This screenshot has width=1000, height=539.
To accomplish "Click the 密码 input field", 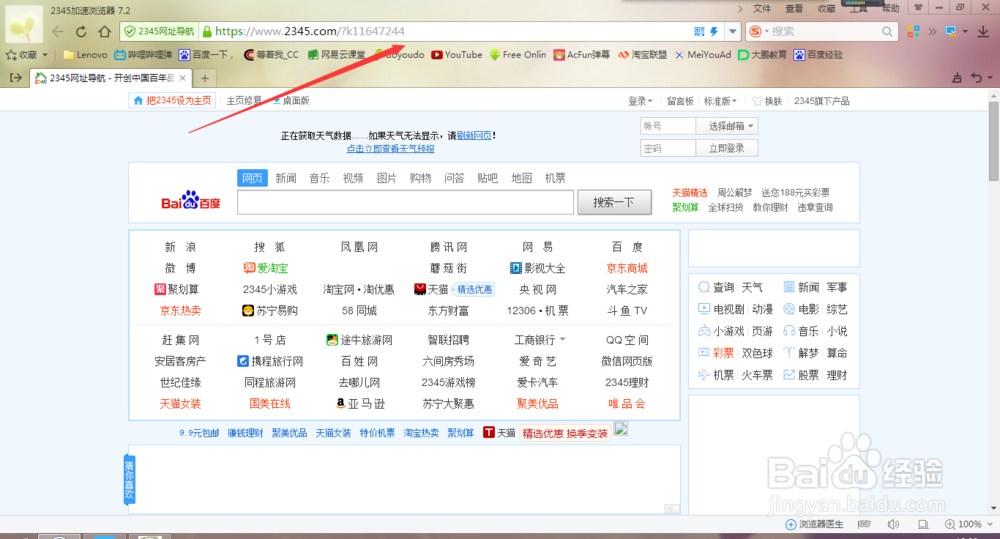I will click(x=667, y=148).
